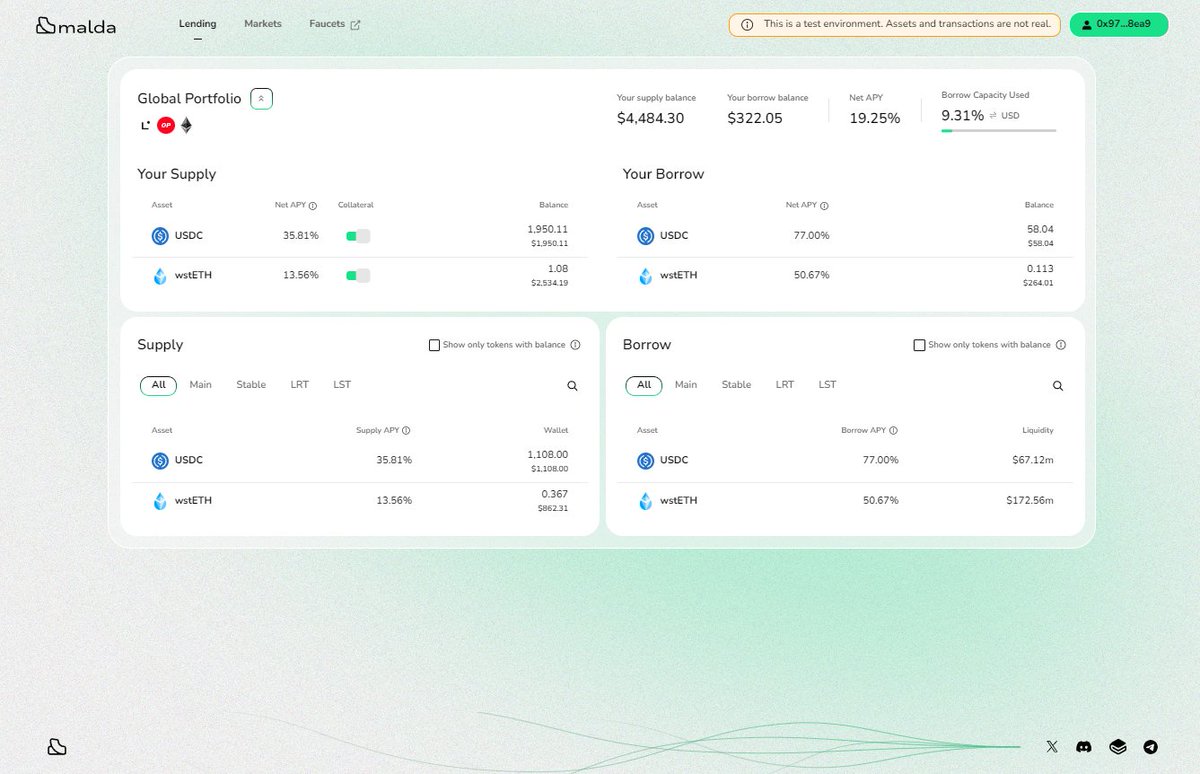Select the All filter in Supply
The height and width of the screenshot is (774, 1200).
click(158, 386)
